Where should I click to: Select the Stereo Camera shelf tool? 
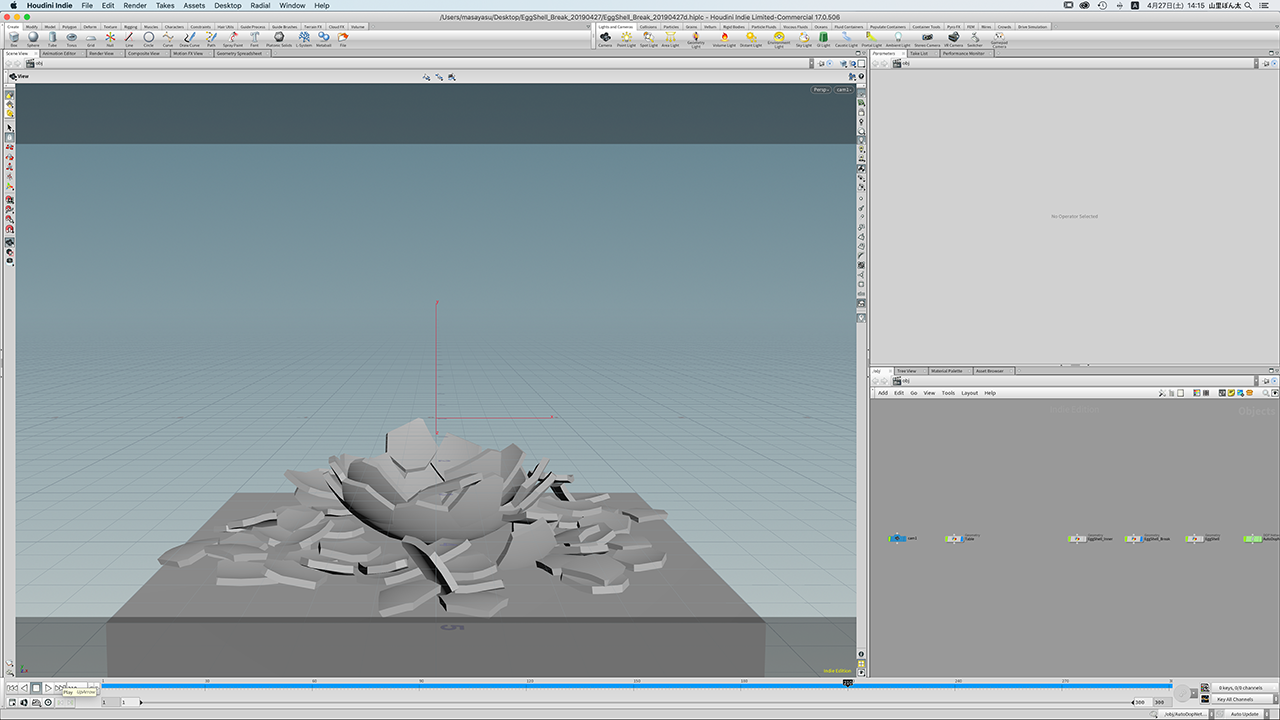point(927,39)
